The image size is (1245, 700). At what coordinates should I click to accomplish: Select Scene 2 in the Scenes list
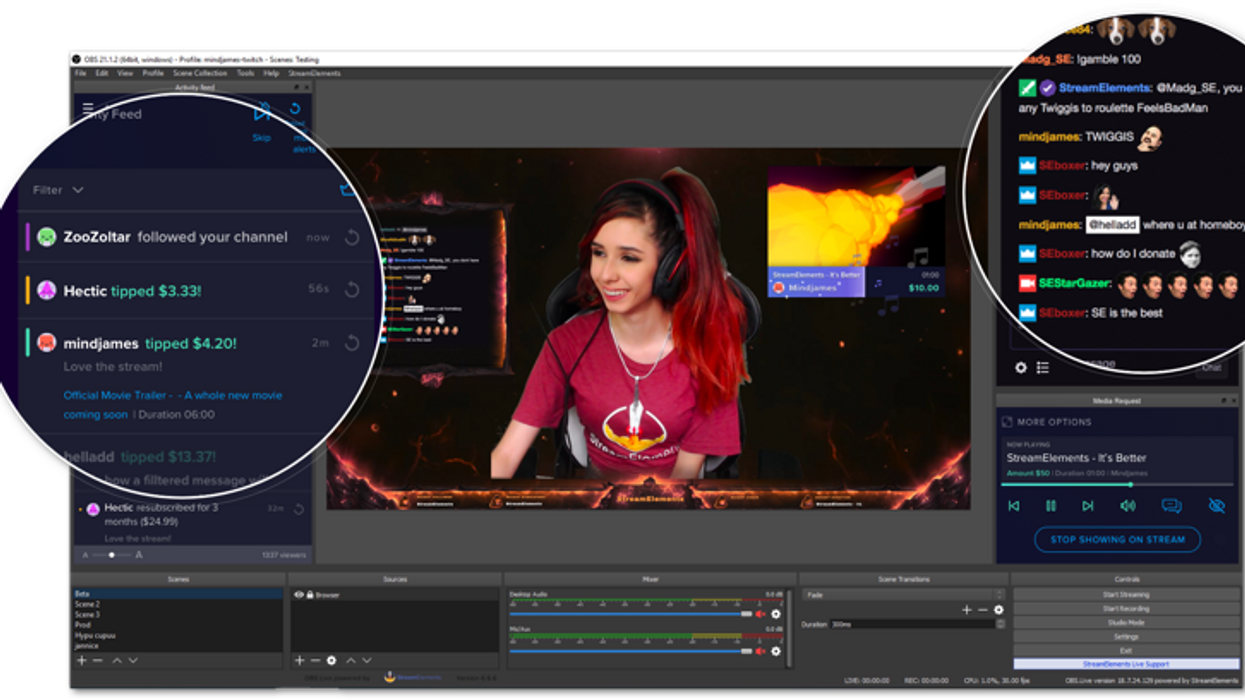click(x=178, y=604)
